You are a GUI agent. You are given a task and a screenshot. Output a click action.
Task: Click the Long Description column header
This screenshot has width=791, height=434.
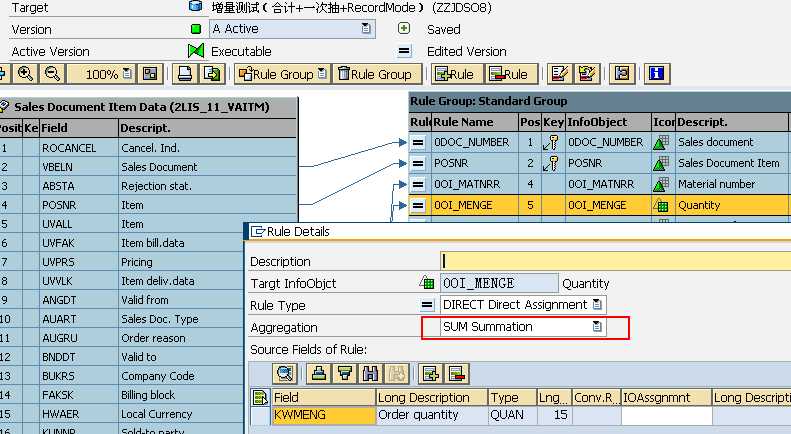click(432, 398)
